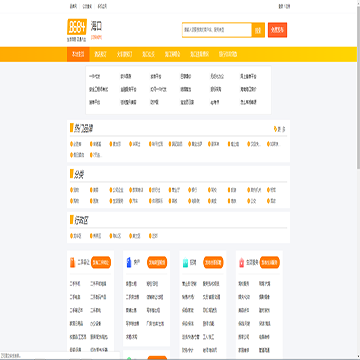Viewport: 360px width, 360px height.
Task: Select the highlighted first navigation tab
Action: pos(78,54)
